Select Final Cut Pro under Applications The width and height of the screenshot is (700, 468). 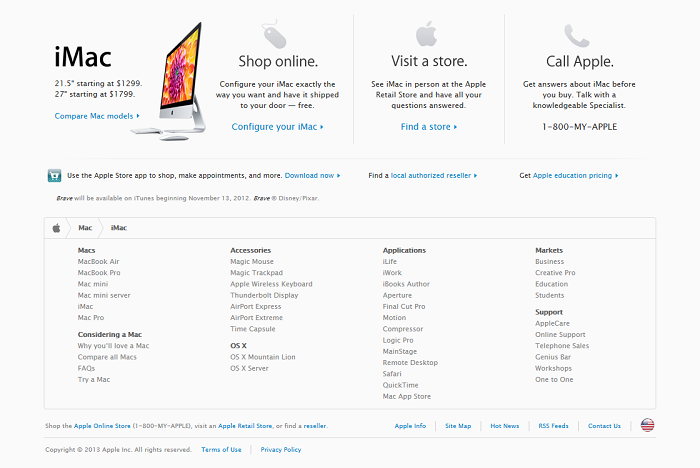tap(404, 306)
